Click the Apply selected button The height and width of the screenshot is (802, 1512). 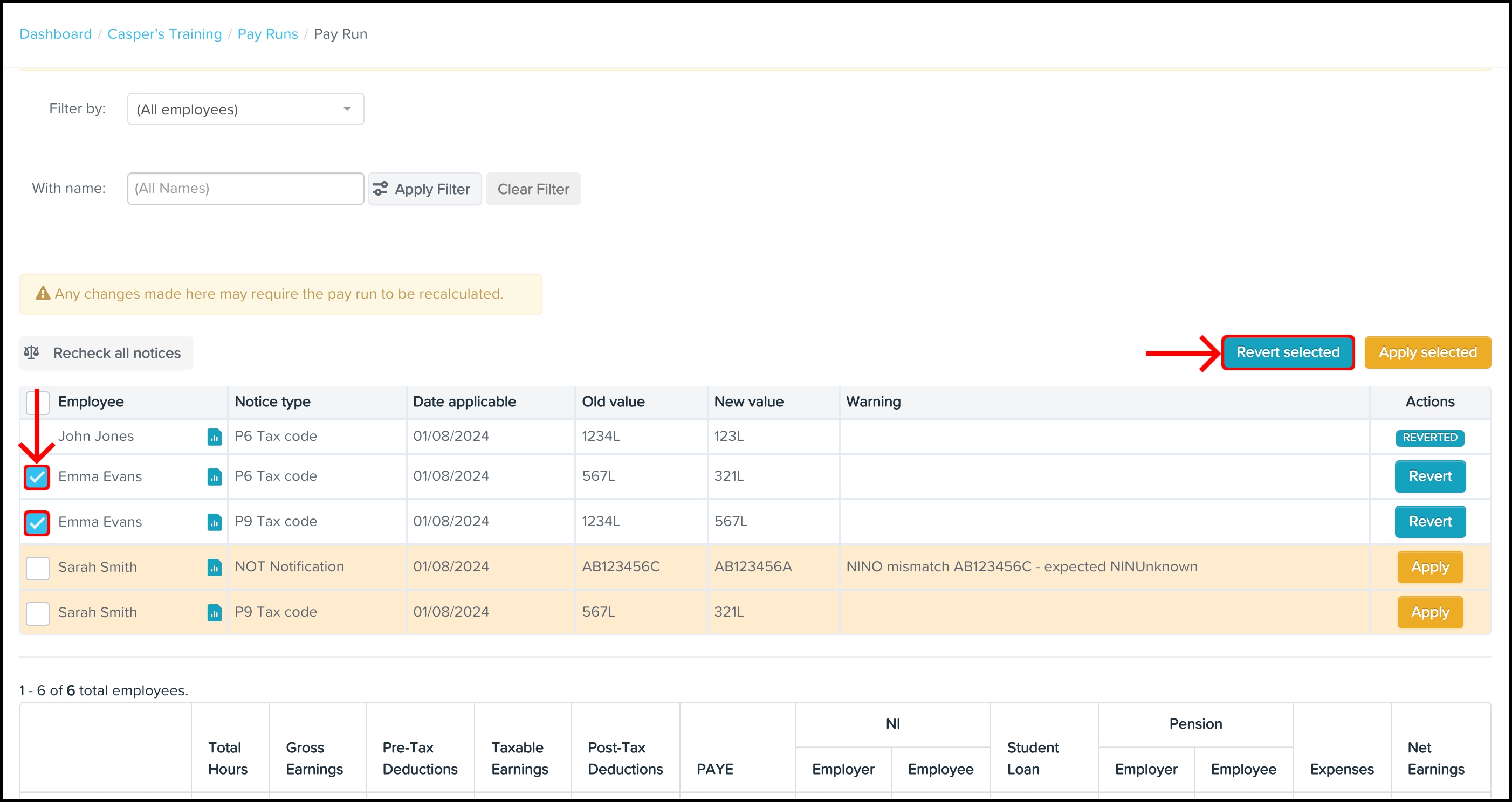[1427, 352]
